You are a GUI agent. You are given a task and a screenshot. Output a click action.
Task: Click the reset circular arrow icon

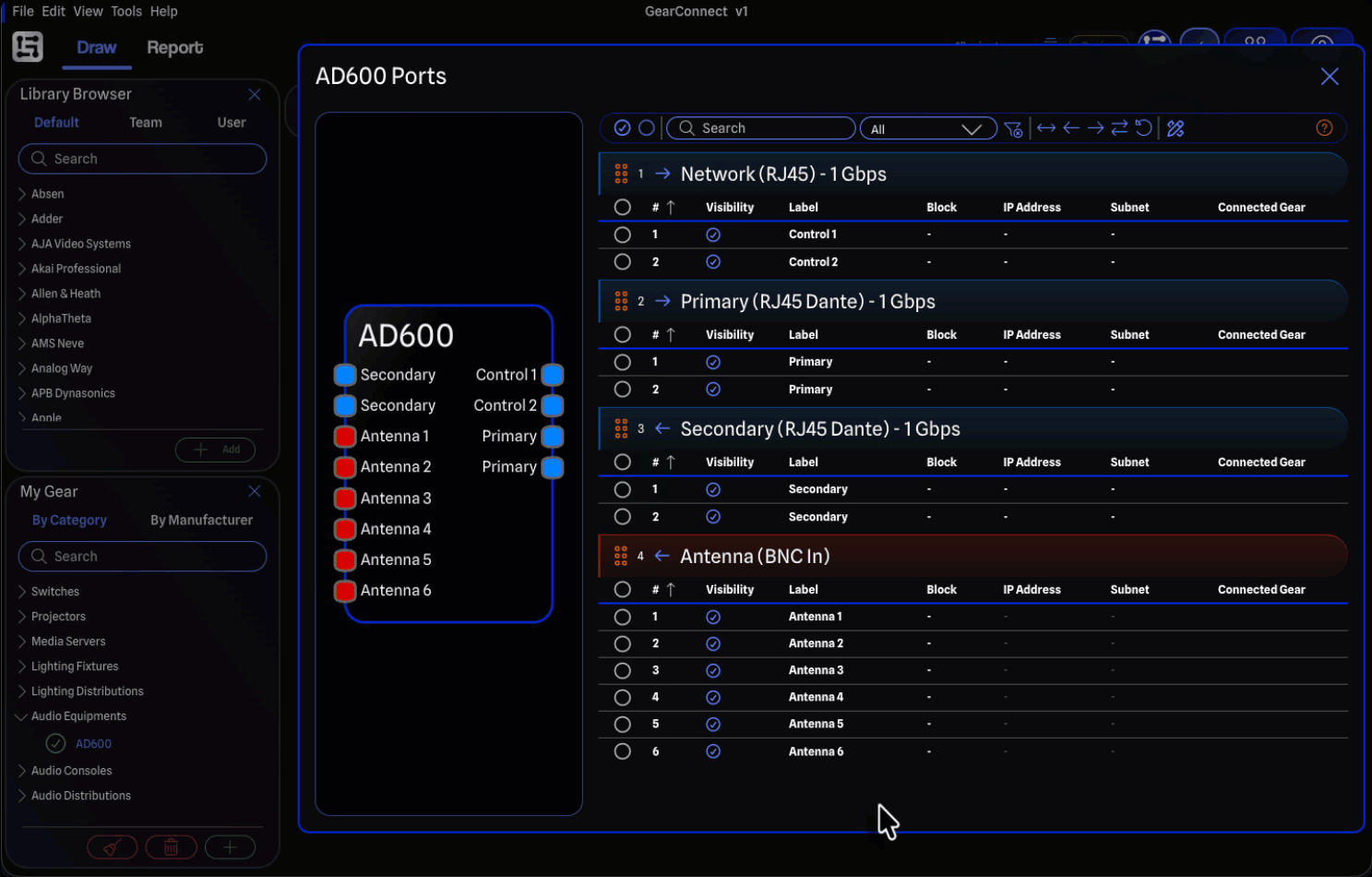1144,128
